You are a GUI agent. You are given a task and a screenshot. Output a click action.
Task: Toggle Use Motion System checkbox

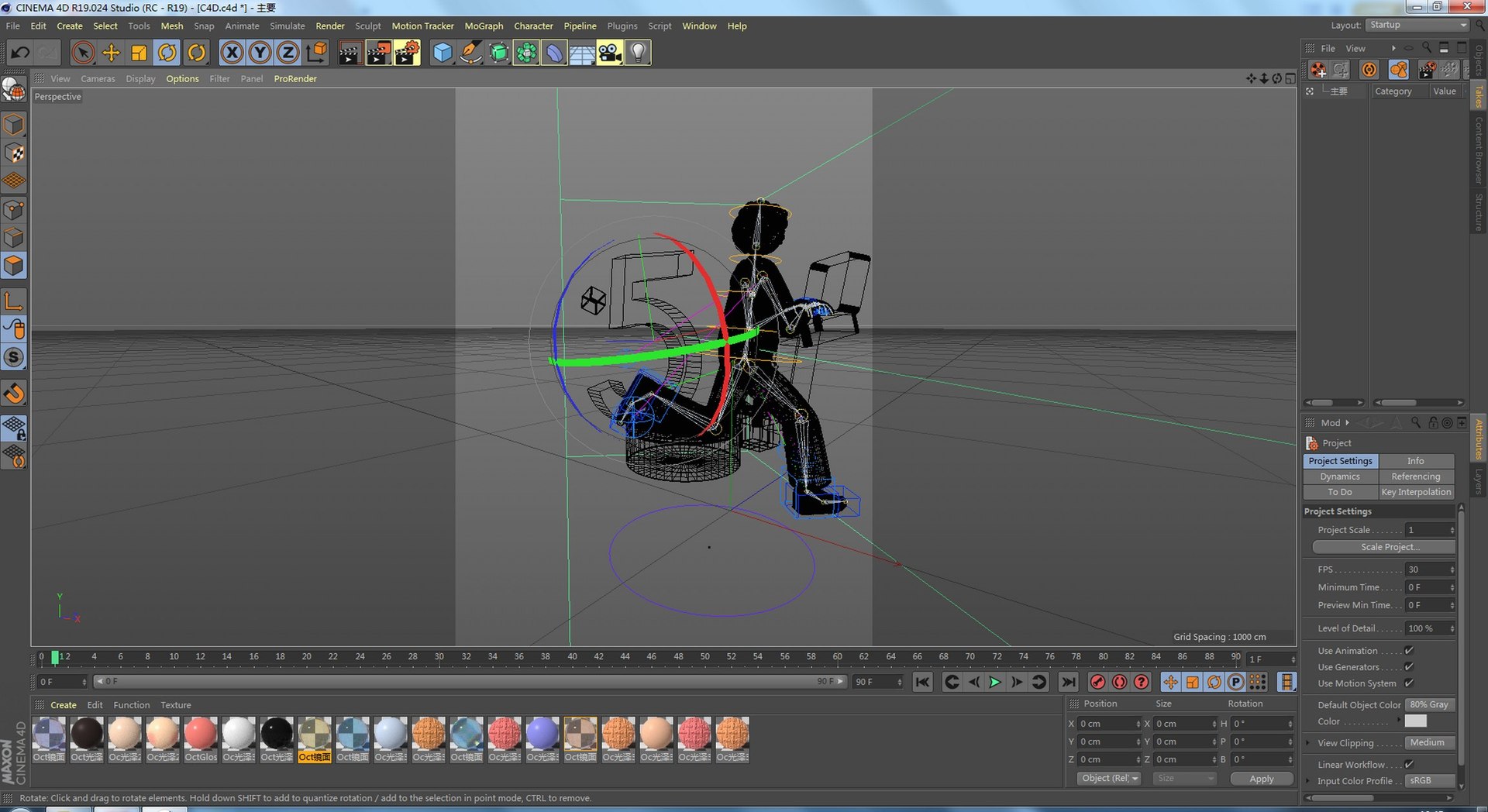point(1409,683)
